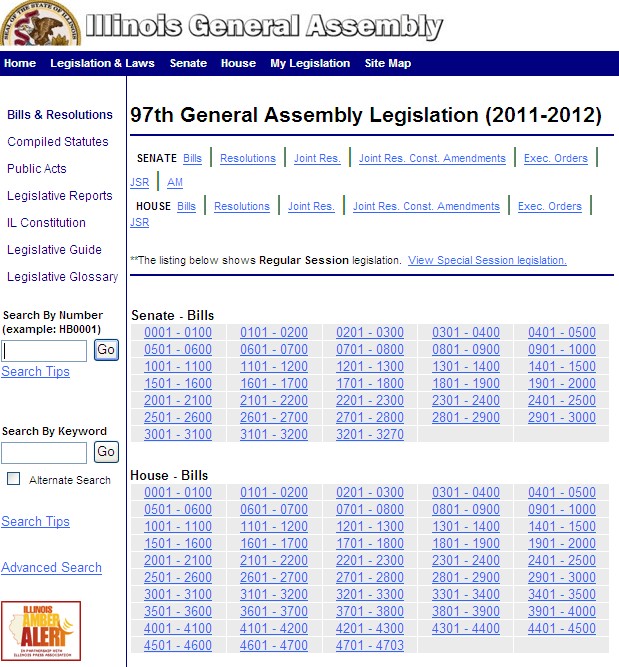Viewport: 619px width, 667px height.
Task: Open House Bills 0301 - 0400
Action: coord(466,493)
